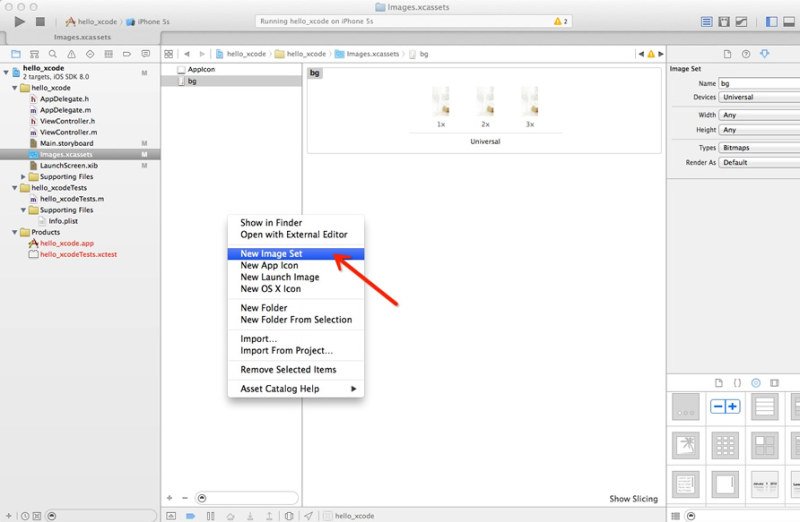The image size is (800, 522).
Task: Switch to the version editor
Action: (x=741, y=21)
